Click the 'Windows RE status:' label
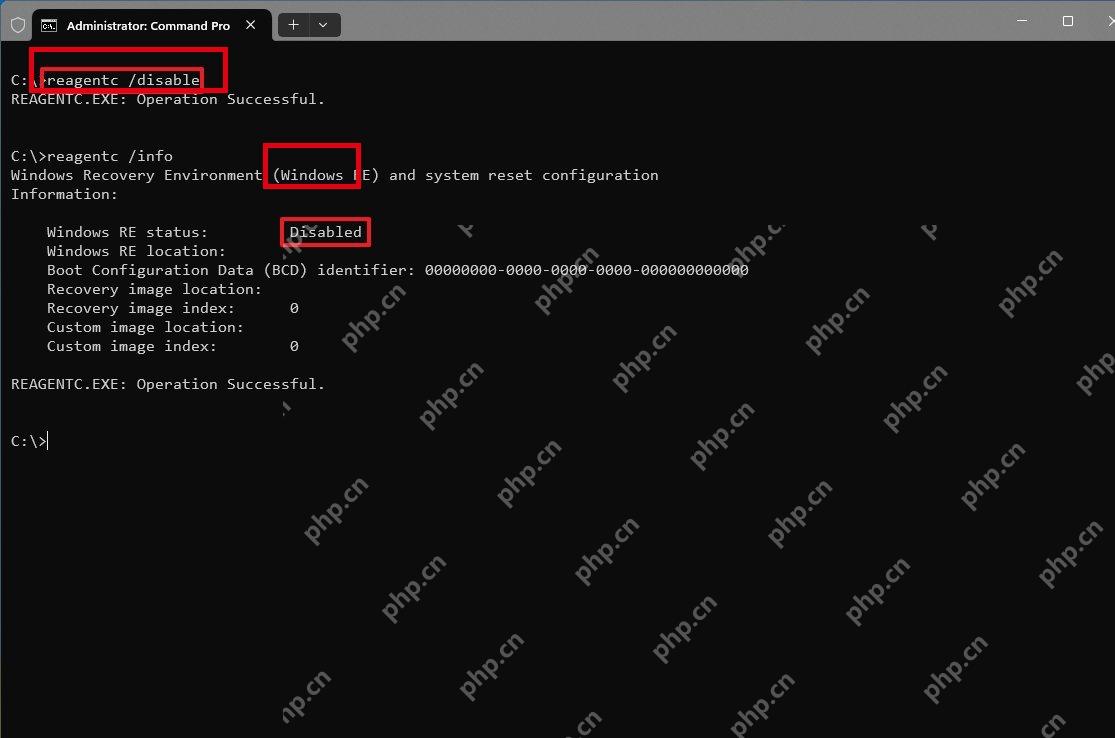1115x738 pixels. (x=127, y=232)
